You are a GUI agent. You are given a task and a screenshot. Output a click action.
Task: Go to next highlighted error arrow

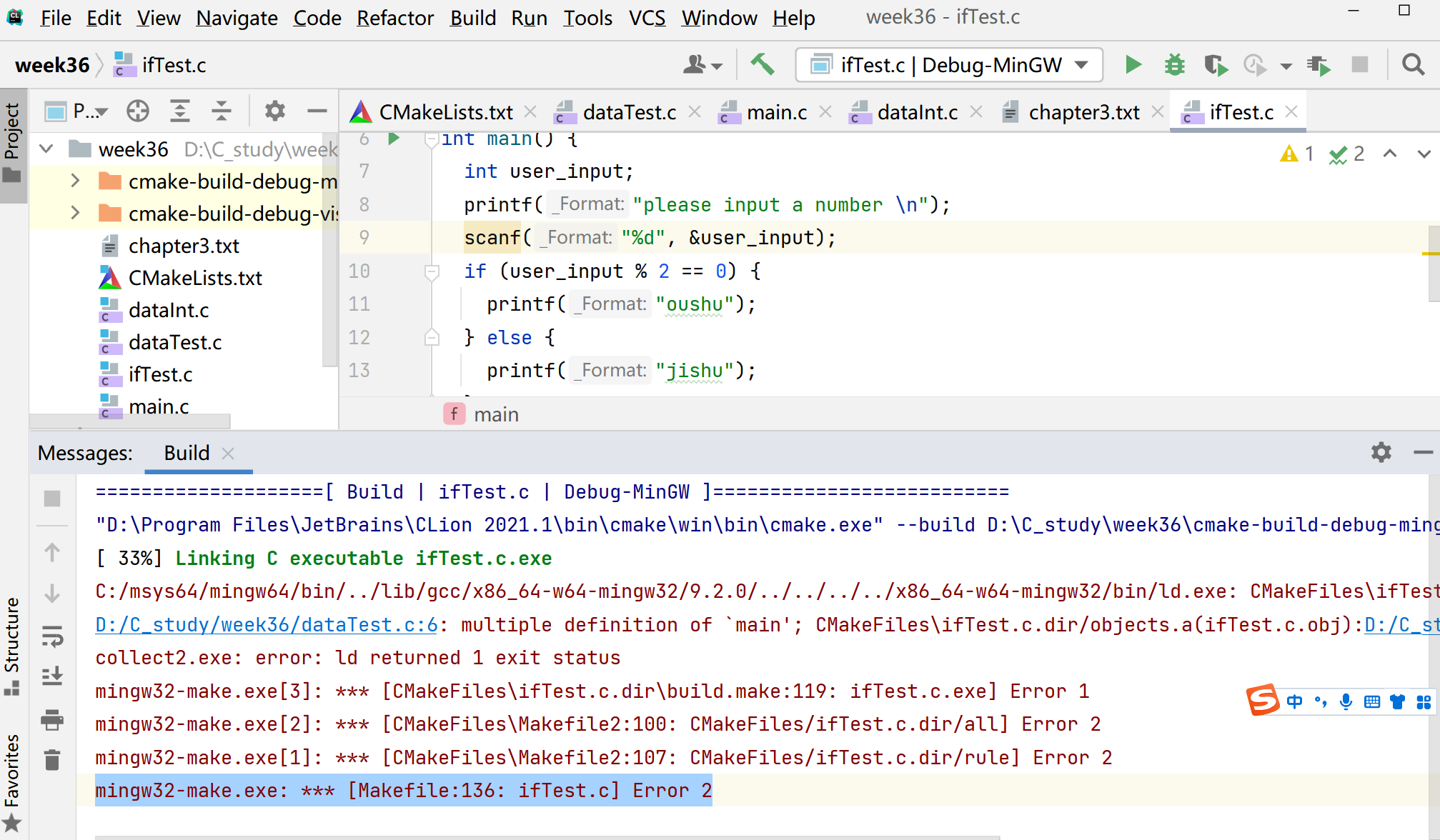click(x=1424, y=154)
